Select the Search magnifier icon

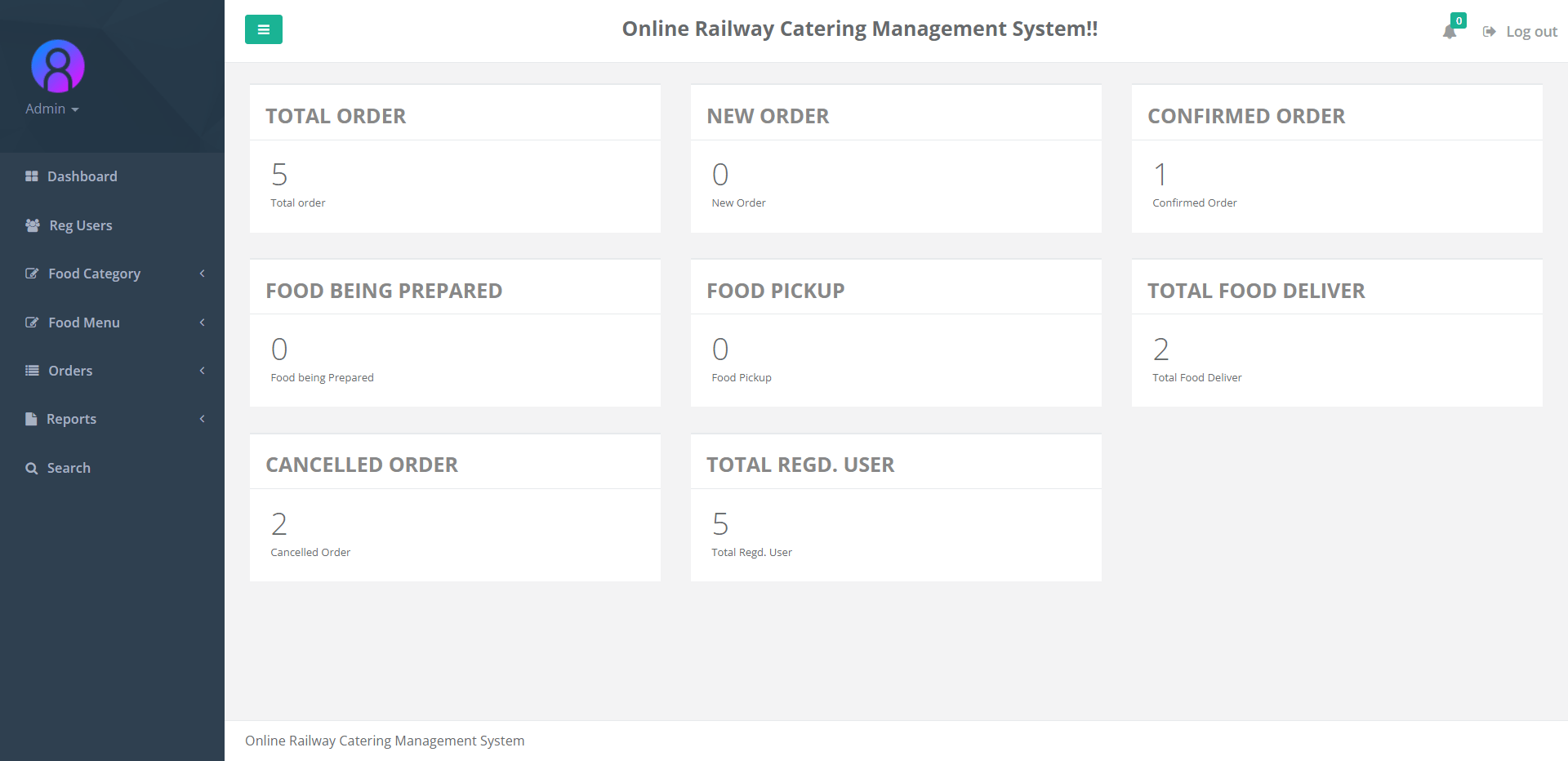32,467
